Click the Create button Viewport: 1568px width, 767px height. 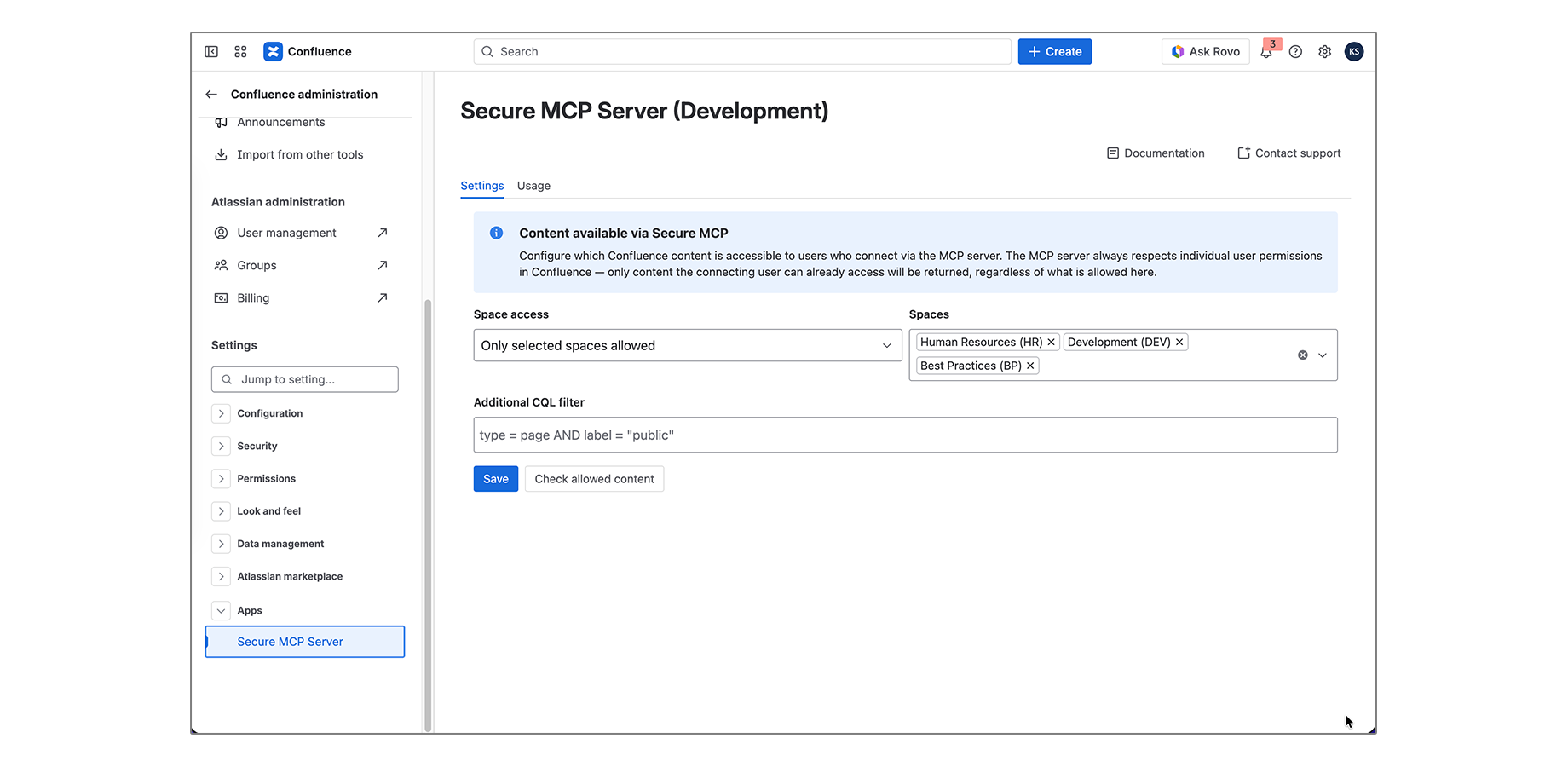(x=1055, y=51)
